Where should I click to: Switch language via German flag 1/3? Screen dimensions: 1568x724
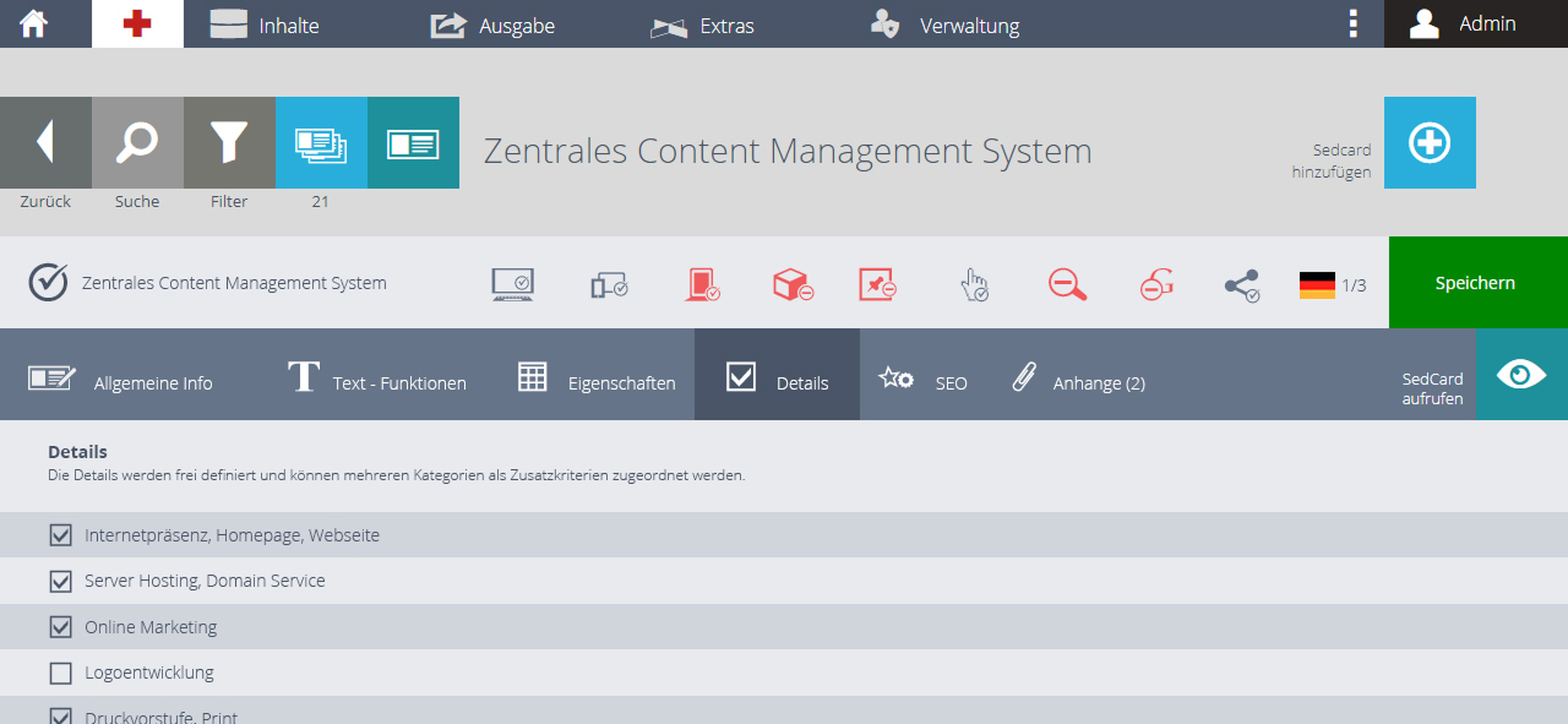click(1332, 285)
